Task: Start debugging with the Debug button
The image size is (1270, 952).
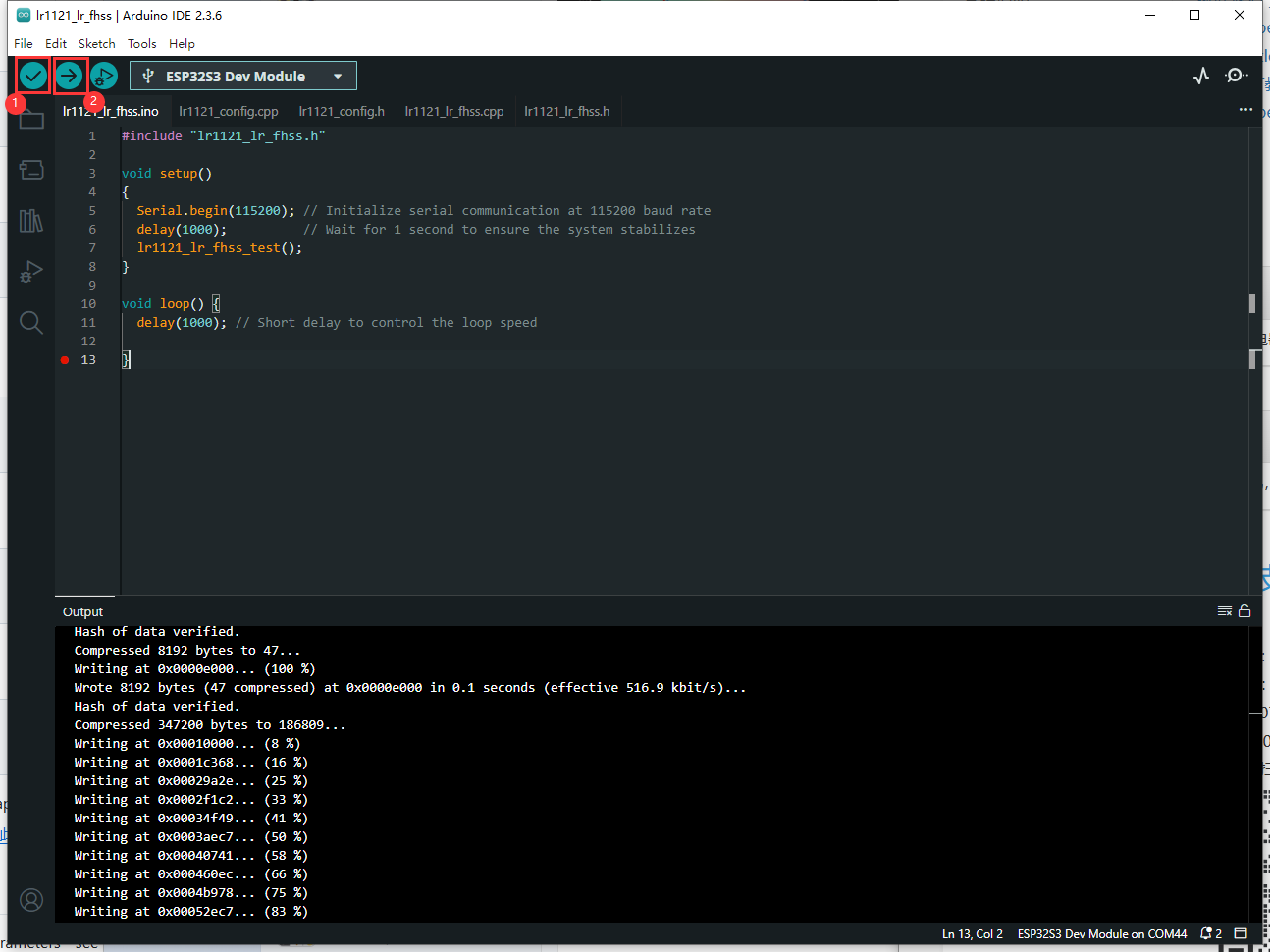Action: (x=104, y=76)
